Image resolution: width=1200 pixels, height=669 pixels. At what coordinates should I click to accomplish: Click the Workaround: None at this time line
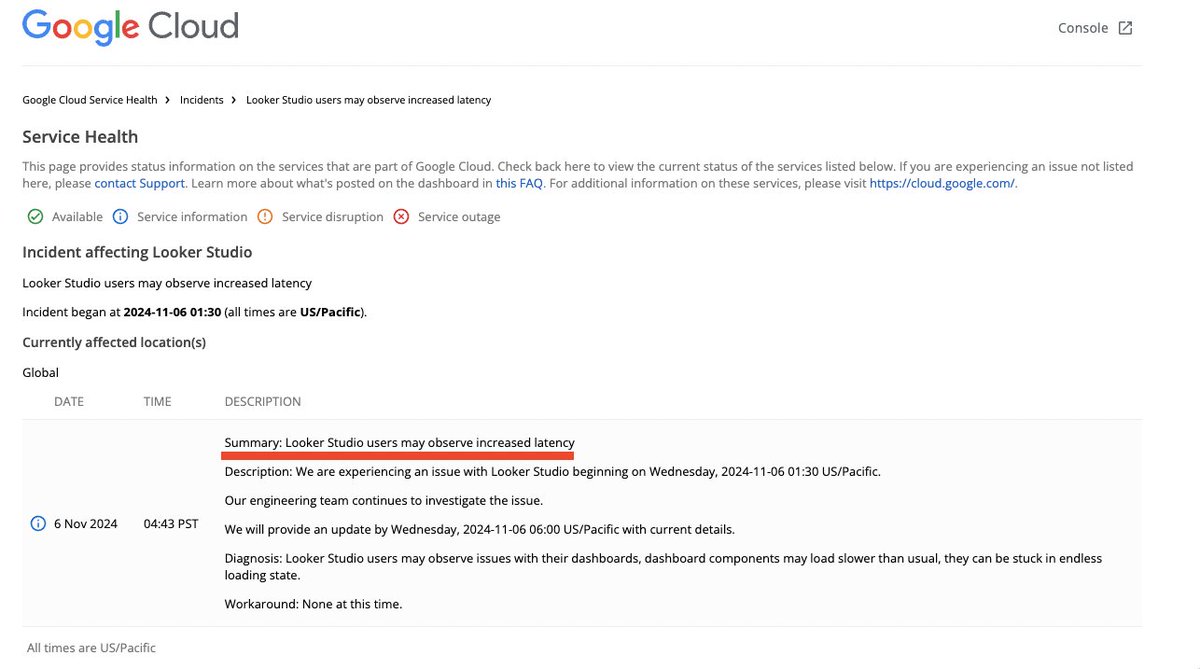point(313,604)
